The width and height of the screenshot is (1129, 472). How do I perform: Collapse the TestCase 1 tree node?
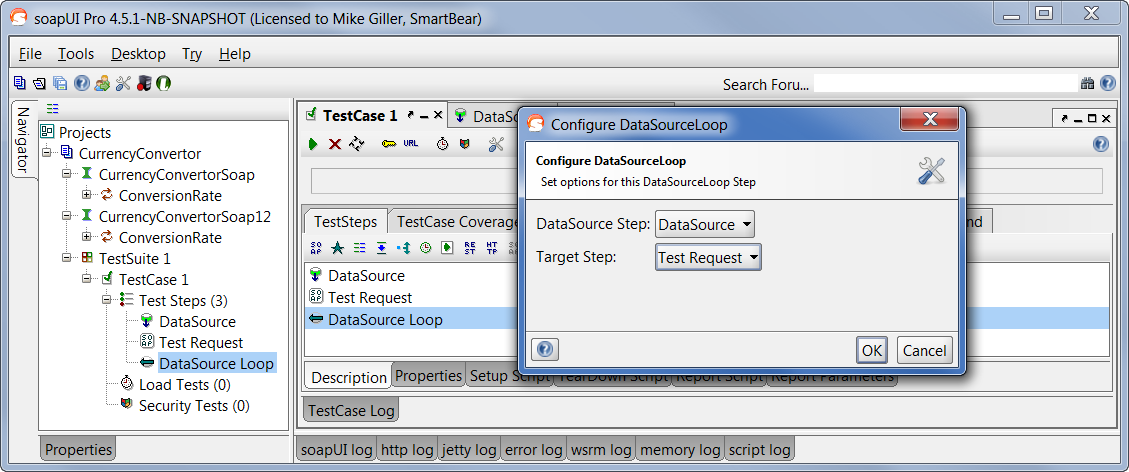pyautogui.click(x=87, y=279)
